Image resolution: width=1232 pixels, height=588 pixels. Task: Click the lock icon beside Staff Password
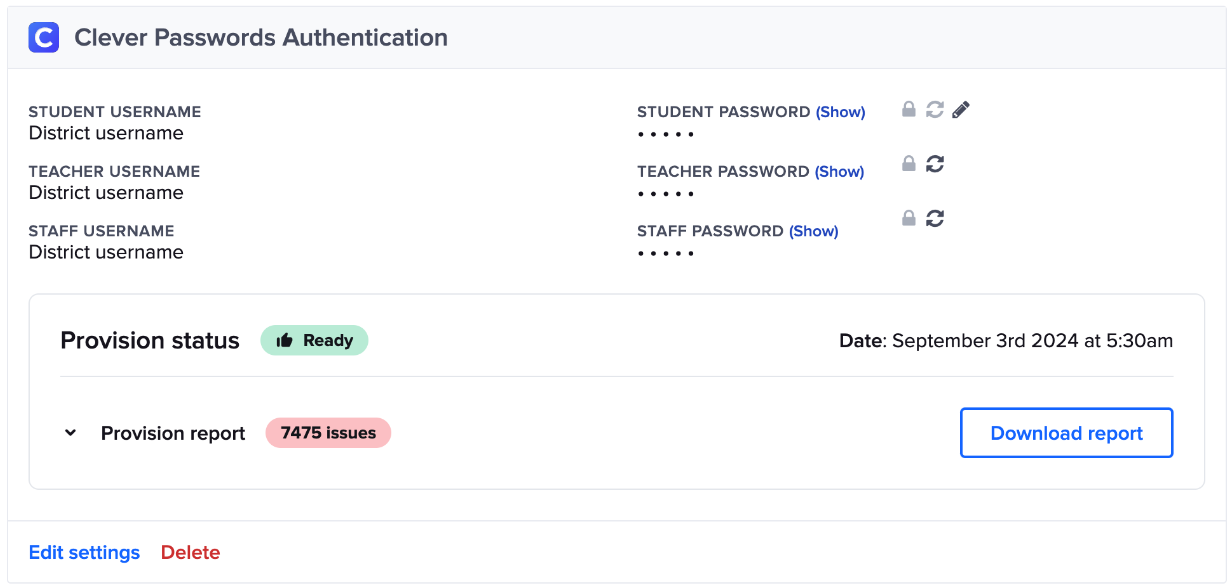[x=908, y=217]
